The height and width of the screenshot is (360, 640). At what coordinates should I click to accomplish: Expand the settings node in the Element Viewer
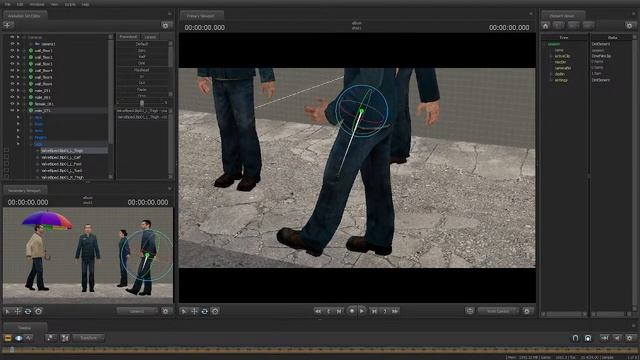pyautogui.click(x=551, y=80)
